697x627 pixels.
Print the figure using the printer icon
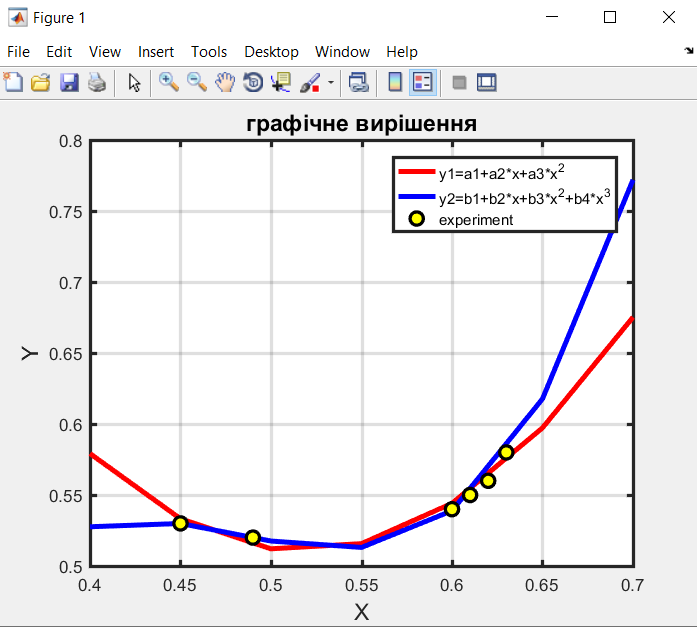coord(96,83)
